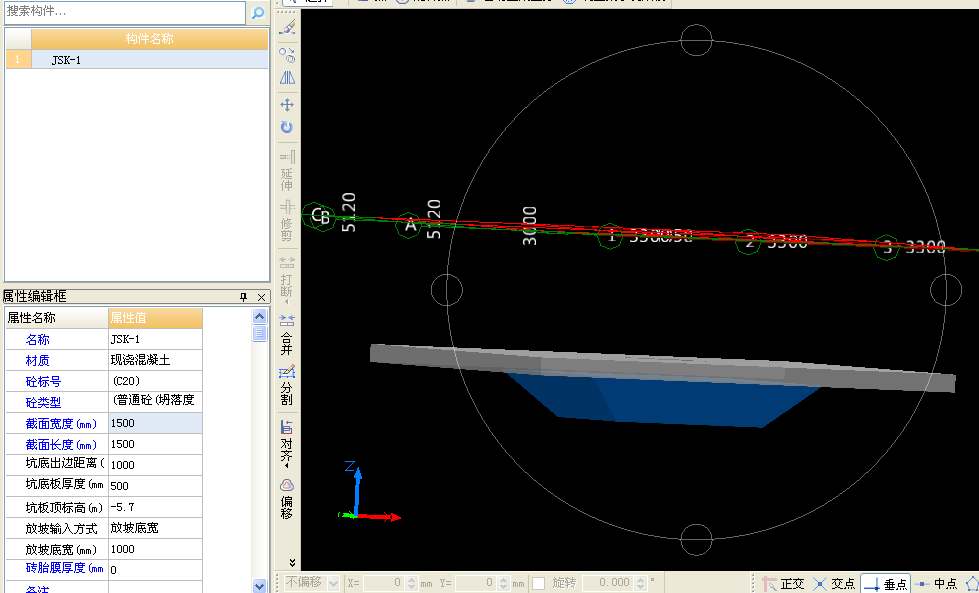
Task: Enable the 旋转 rotation checkbox
Action: [538, 583]
